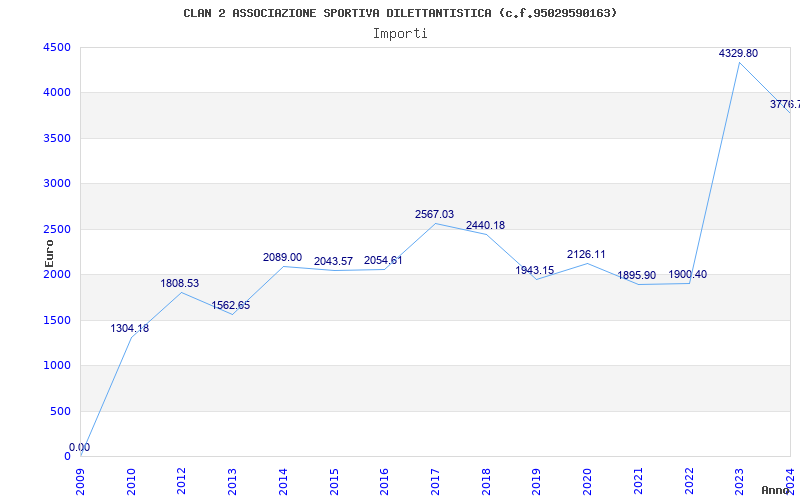
Task: Select the 1900.40 data label
Action: pos(688,274)
